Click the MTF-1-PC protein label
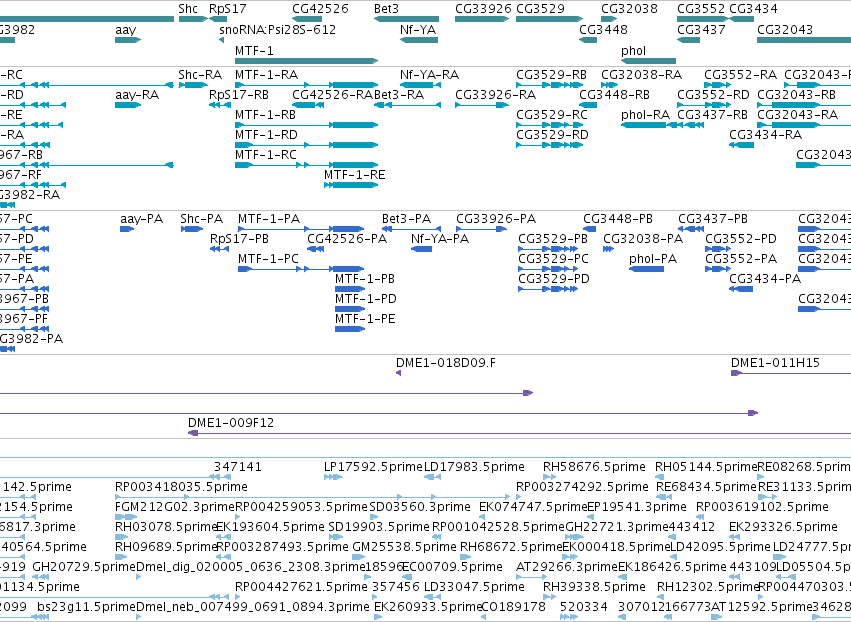This screenshot has height=622, width=851. (x=268, y=259)
